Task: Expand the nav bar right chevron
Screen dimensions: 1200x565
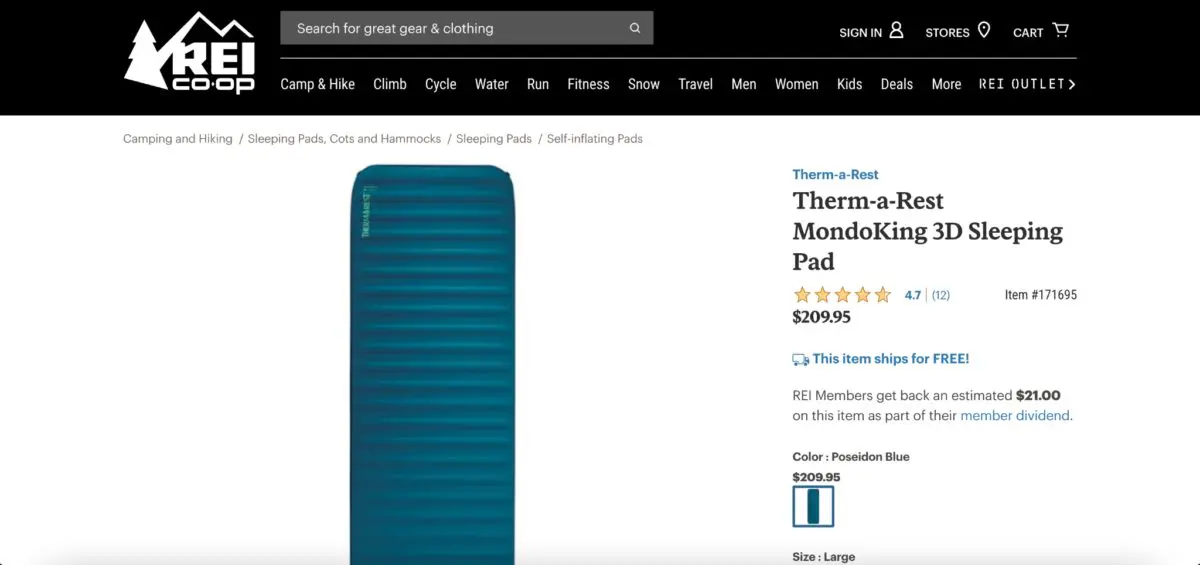Action: click(1072, 84)
